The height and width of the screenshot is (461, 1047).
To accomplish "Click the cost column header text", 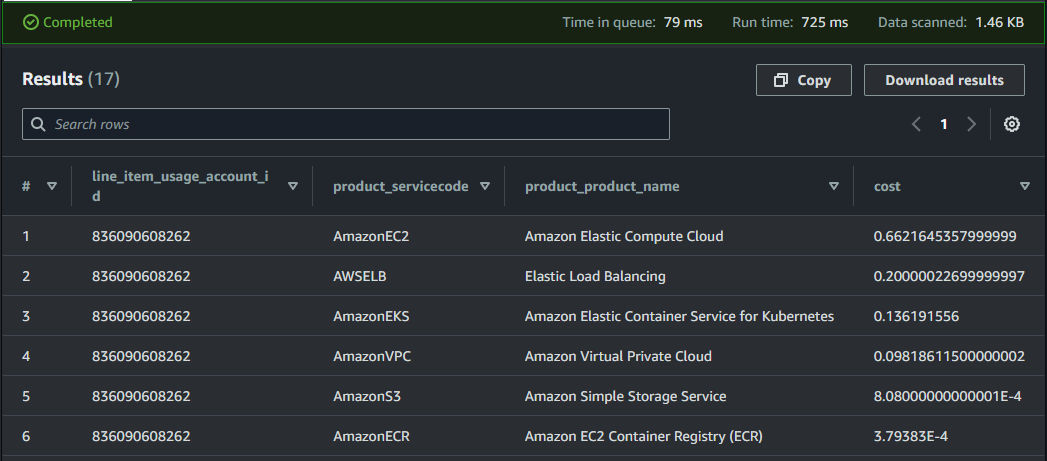I will tap(887, 186).
